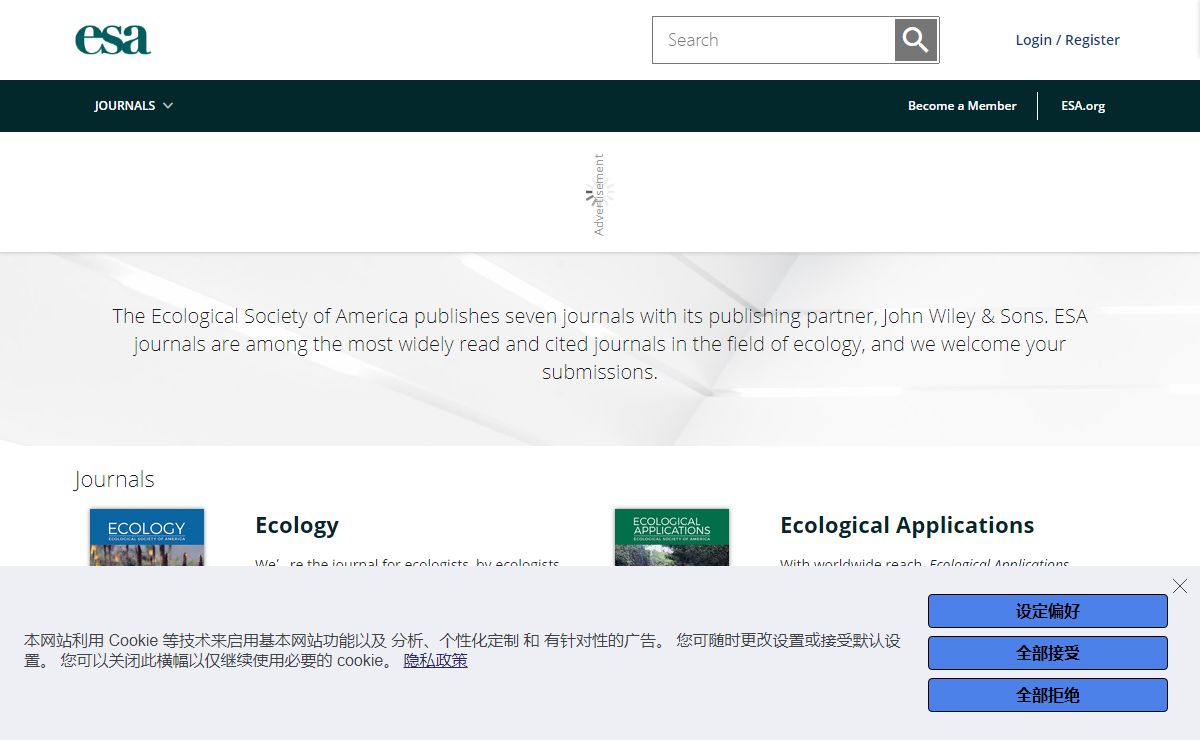
Task: Go to ESA.org link
Action: [1083, 106]
